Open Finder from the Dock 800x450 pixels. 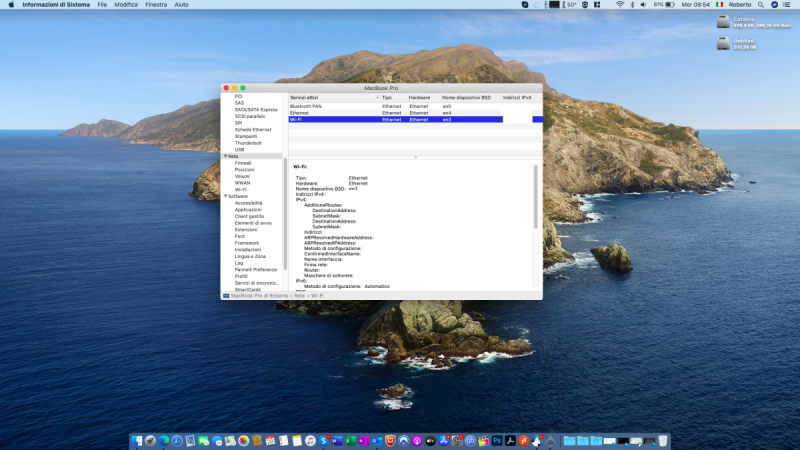point(137,440)
